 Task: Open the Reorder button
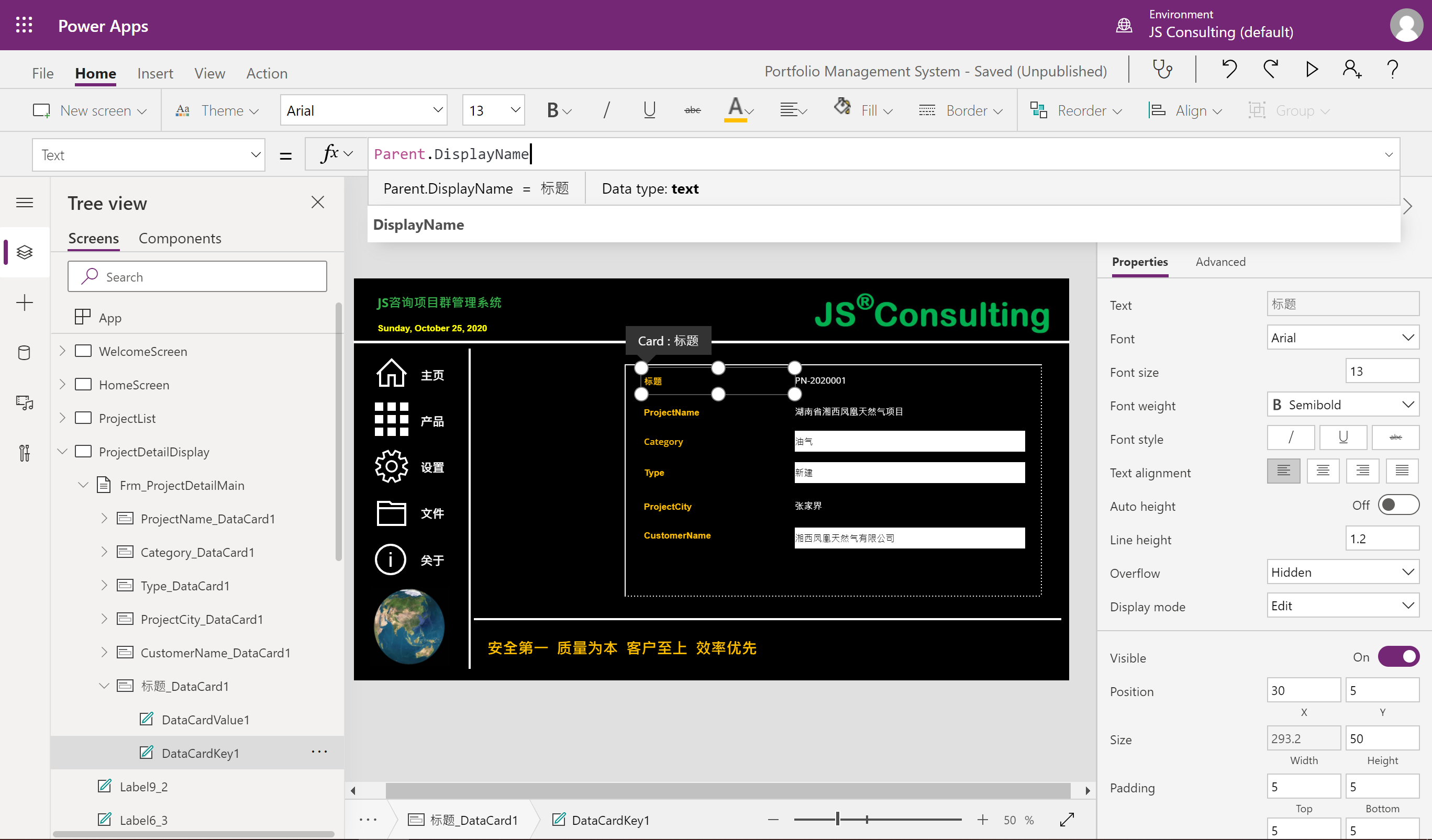[1076, 110]
